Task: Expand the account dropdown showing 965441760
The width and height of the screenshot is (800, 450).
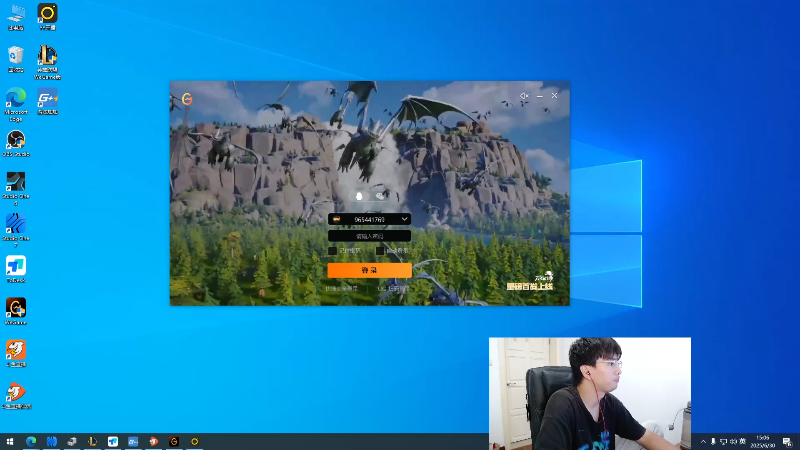Action: click(404, 219)
